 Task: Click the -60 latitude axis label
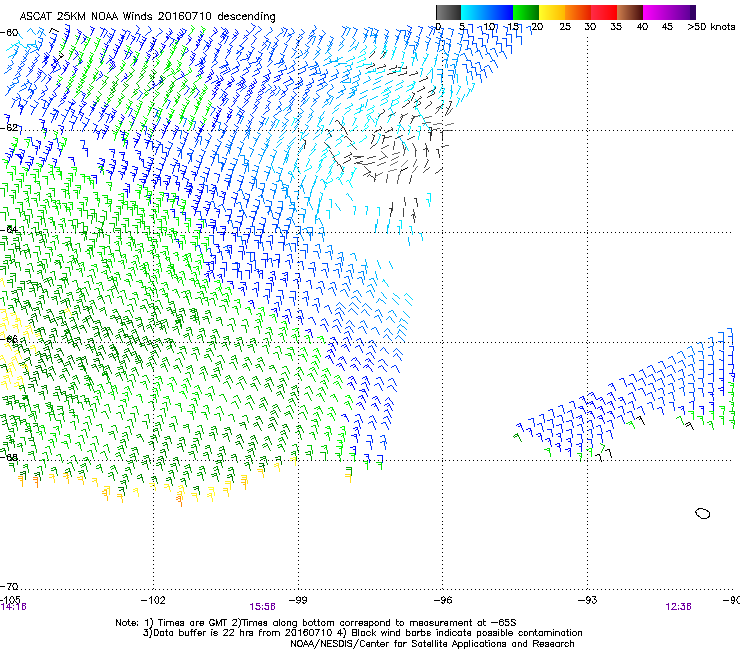[9, 33]
